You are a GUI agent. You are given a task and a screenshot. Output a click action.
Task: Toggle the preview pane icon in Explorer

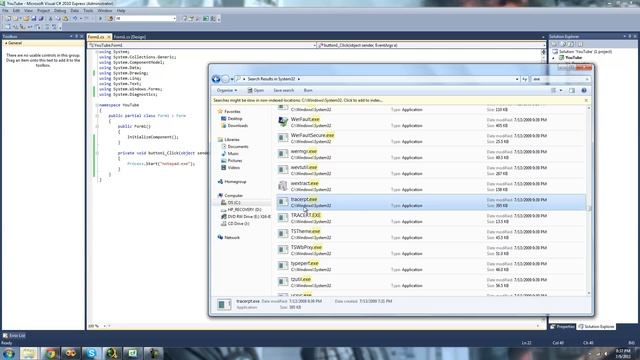tap(572, 90)
